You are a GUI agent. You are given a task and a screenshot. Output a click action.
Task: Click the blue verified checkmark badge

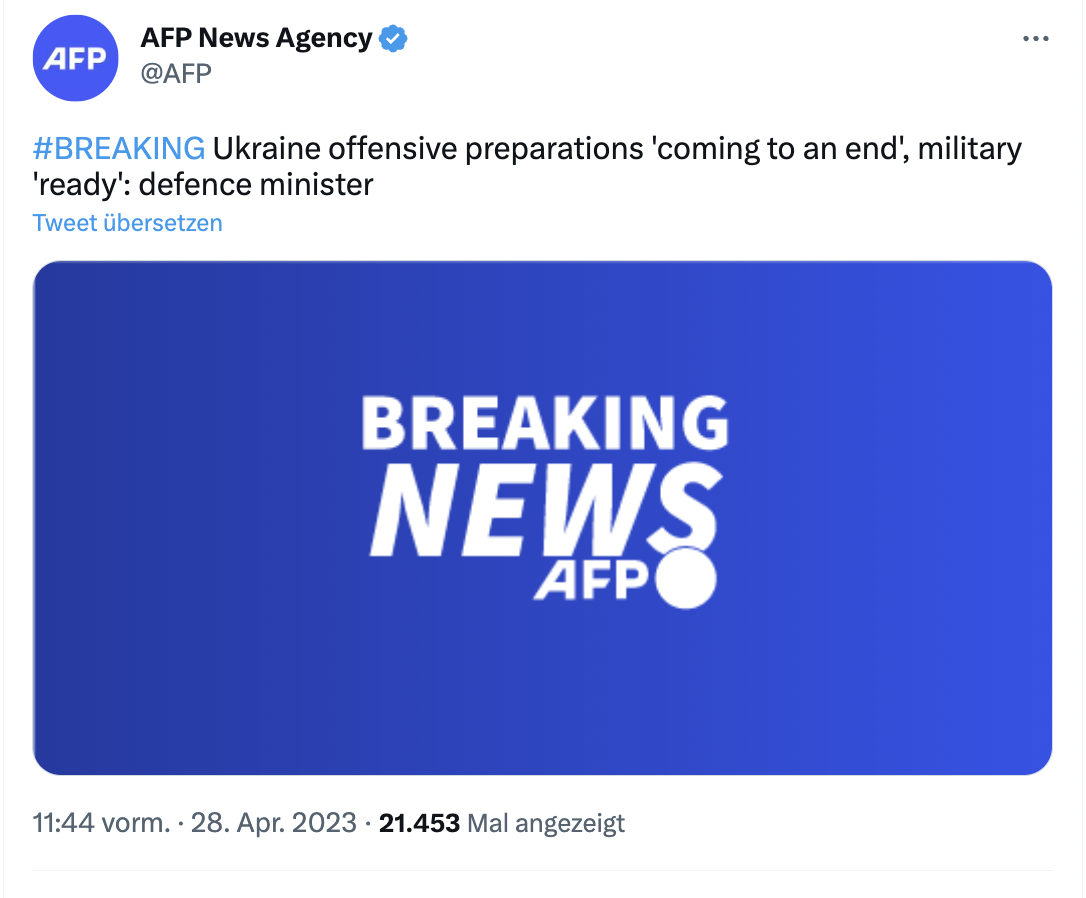(394, 39)
